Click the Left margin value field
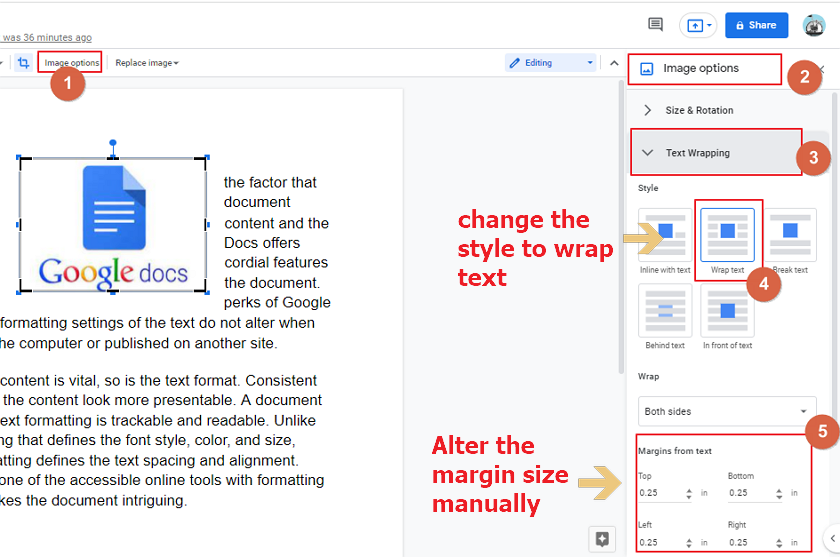 coord(660,543)
